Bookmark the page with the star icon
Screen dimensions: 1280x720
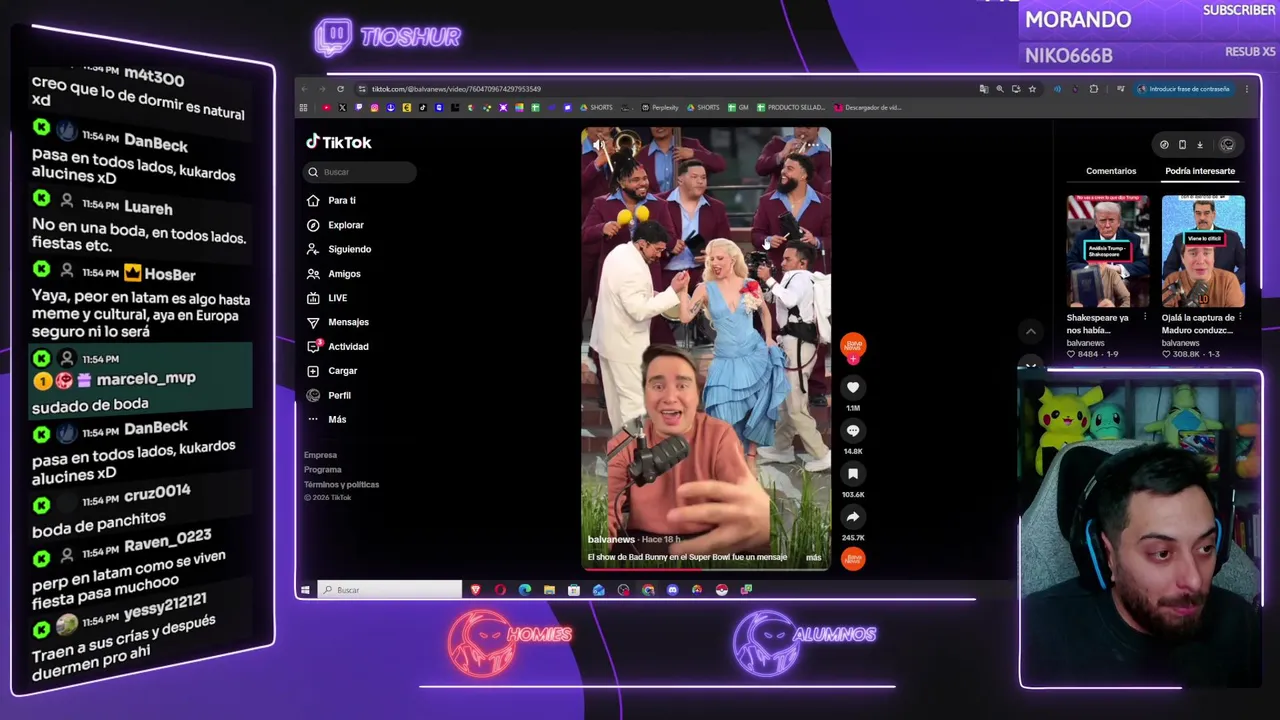(1032, 89)
